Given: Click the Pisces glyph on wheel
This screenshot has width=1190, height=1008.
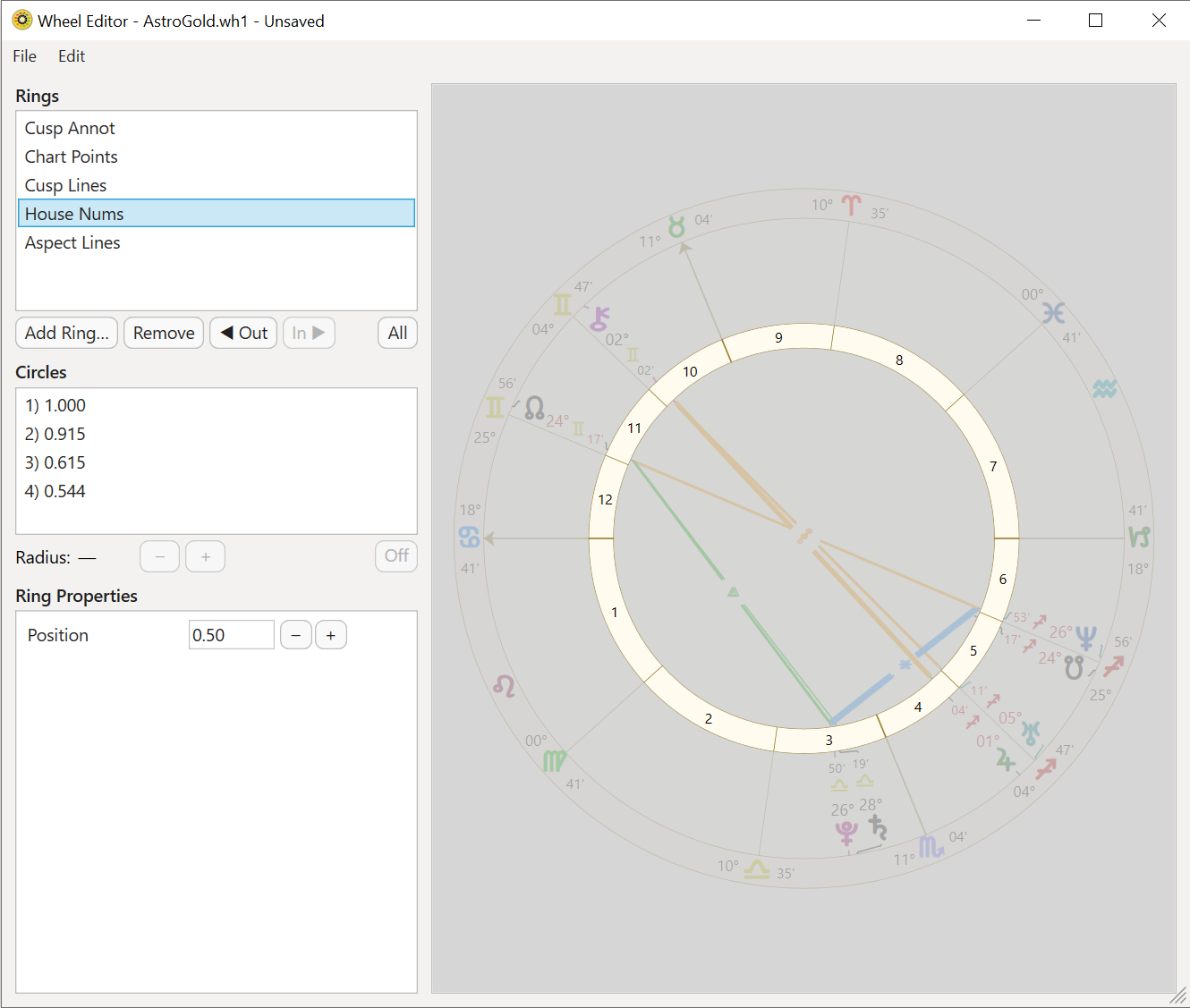Looking at the screenshot, I should (x=1053, y=312).
